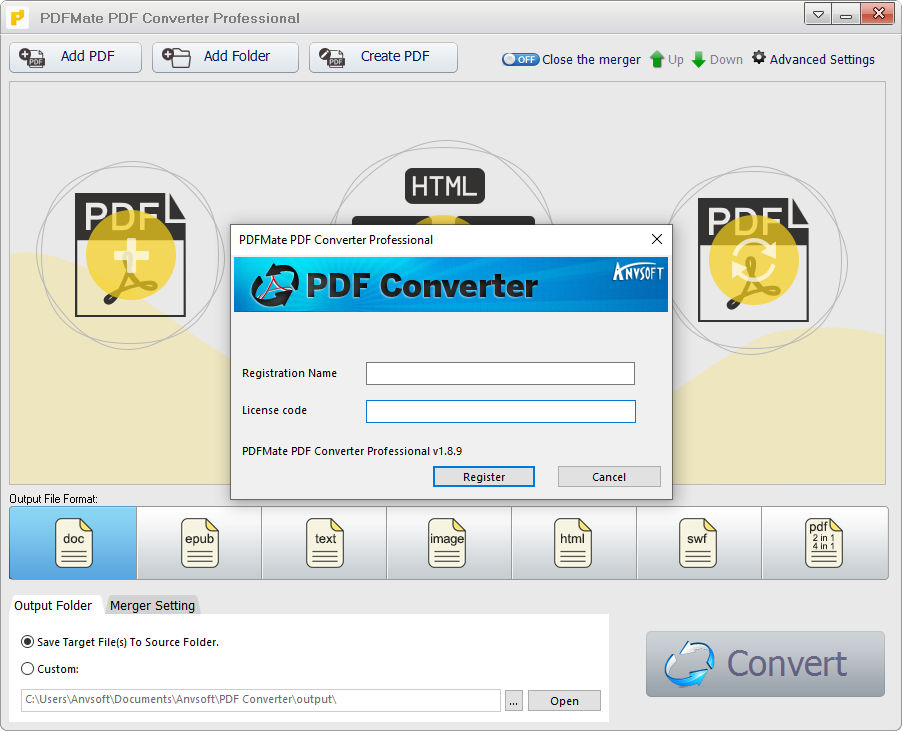The height and width of the screenshot is (731, 902).
Task: Cancel the registration dialog
Action: pyautogui.click(x=609, y=477)
